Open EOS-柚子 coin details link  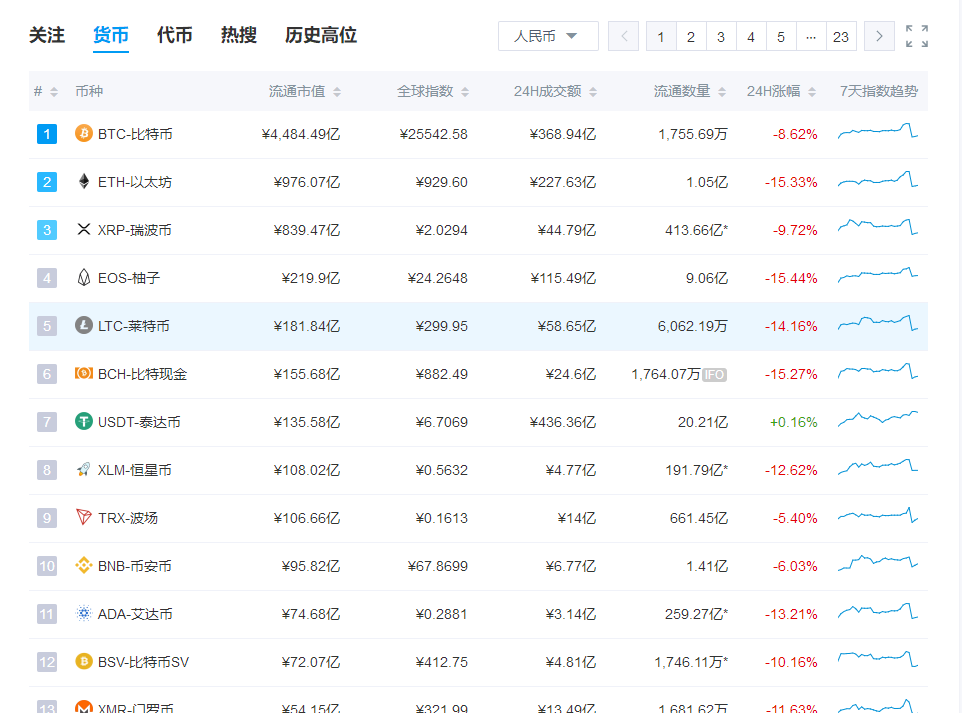coord(128,278)
